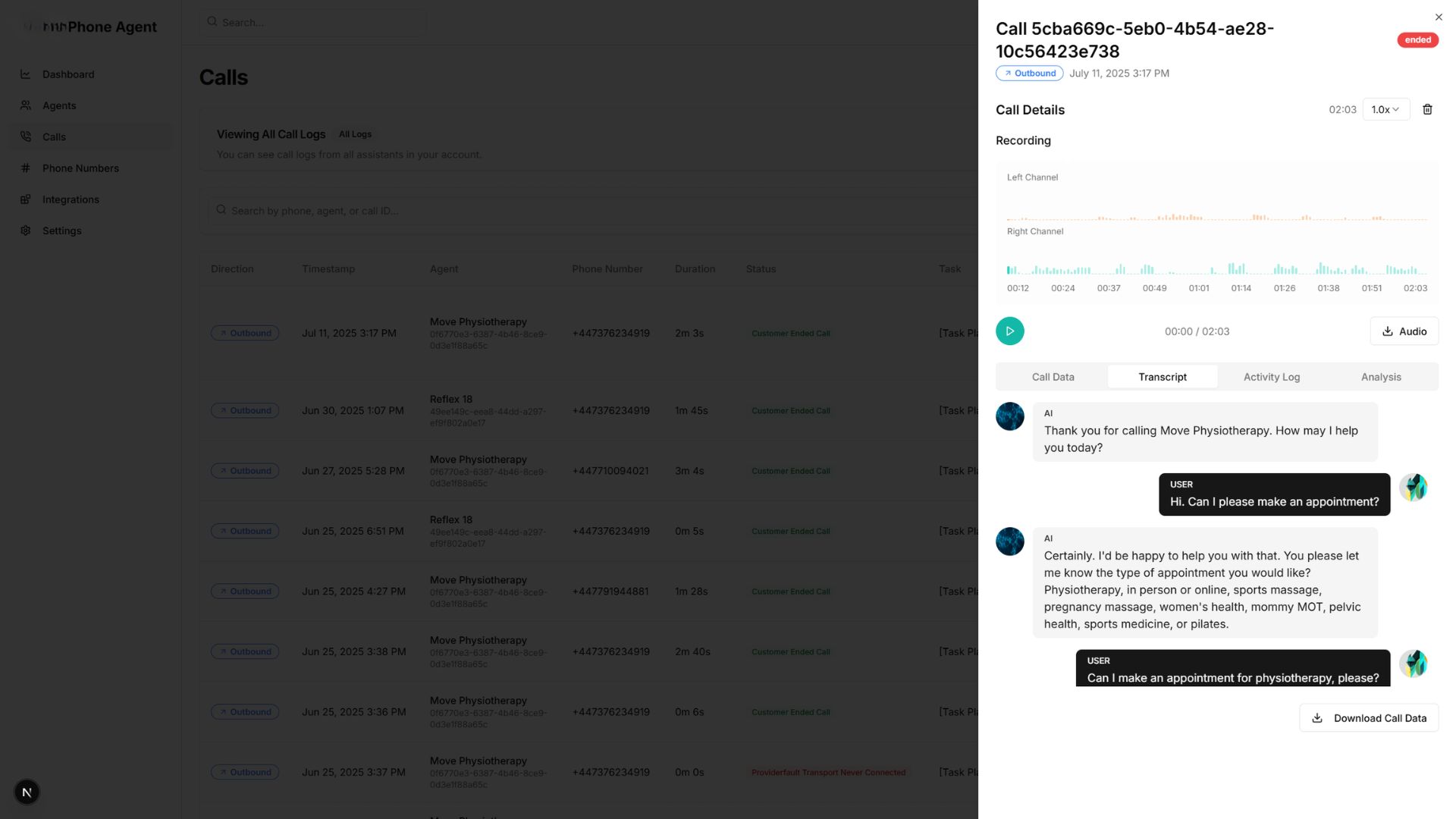Go to Calls in the sidebar
The width and height of the screenshot is (1456, 819).
(91, 137)
